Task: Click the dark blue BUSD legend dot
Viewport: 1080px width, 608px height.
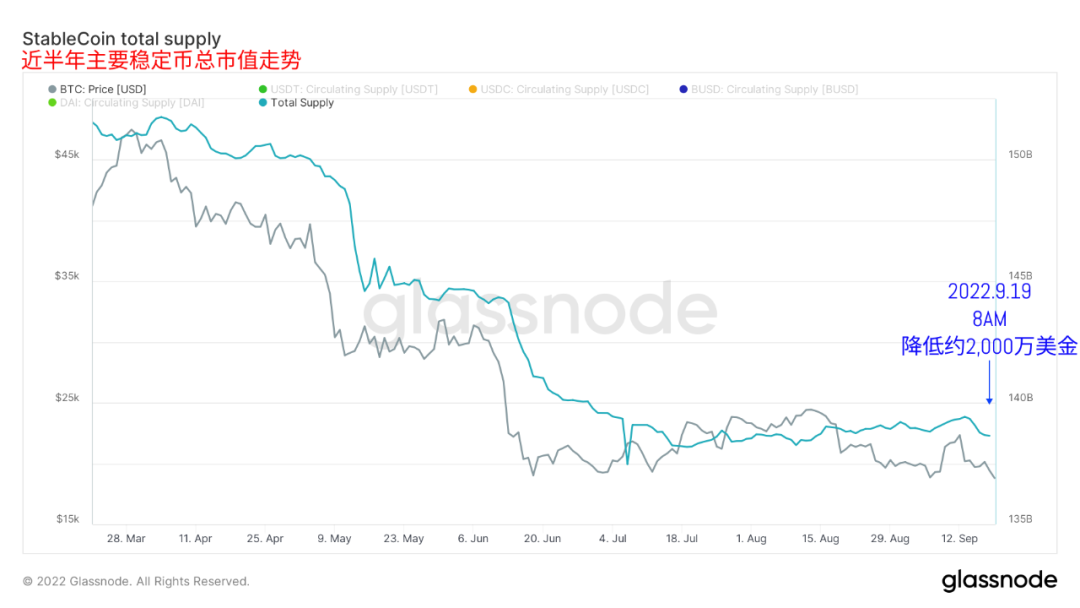Action: 683,90
